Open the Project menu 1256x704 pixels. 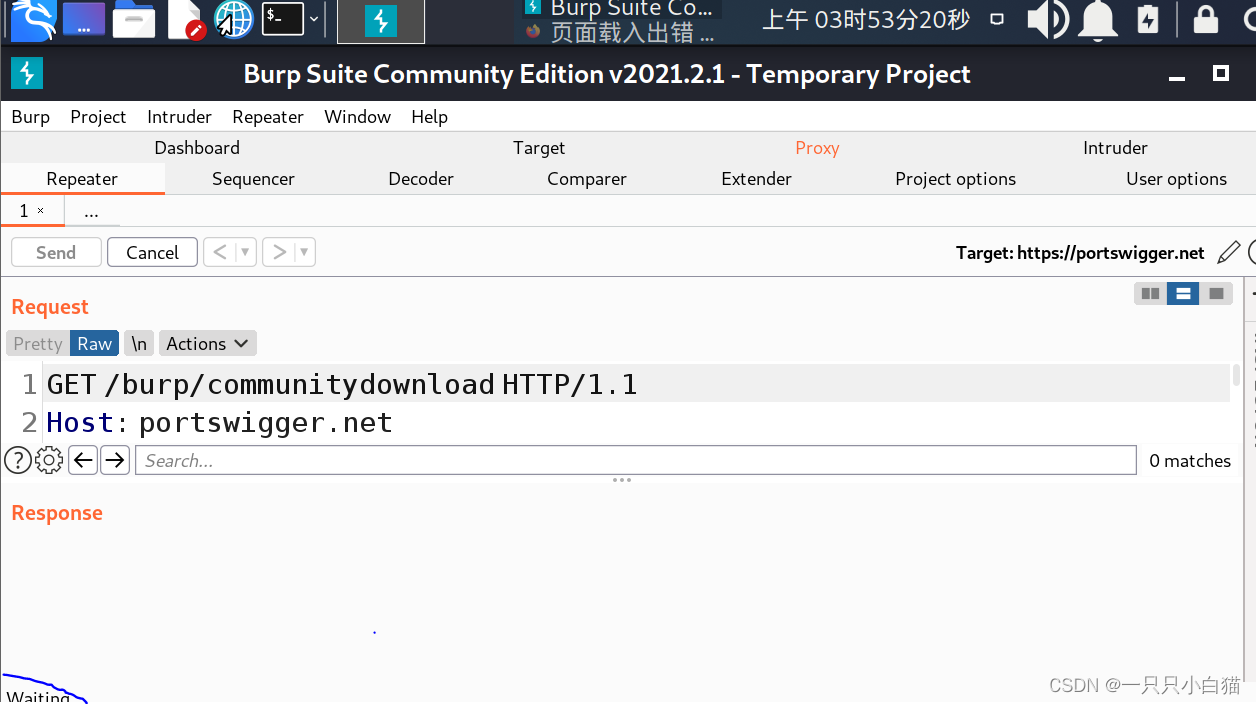(98, 117)
